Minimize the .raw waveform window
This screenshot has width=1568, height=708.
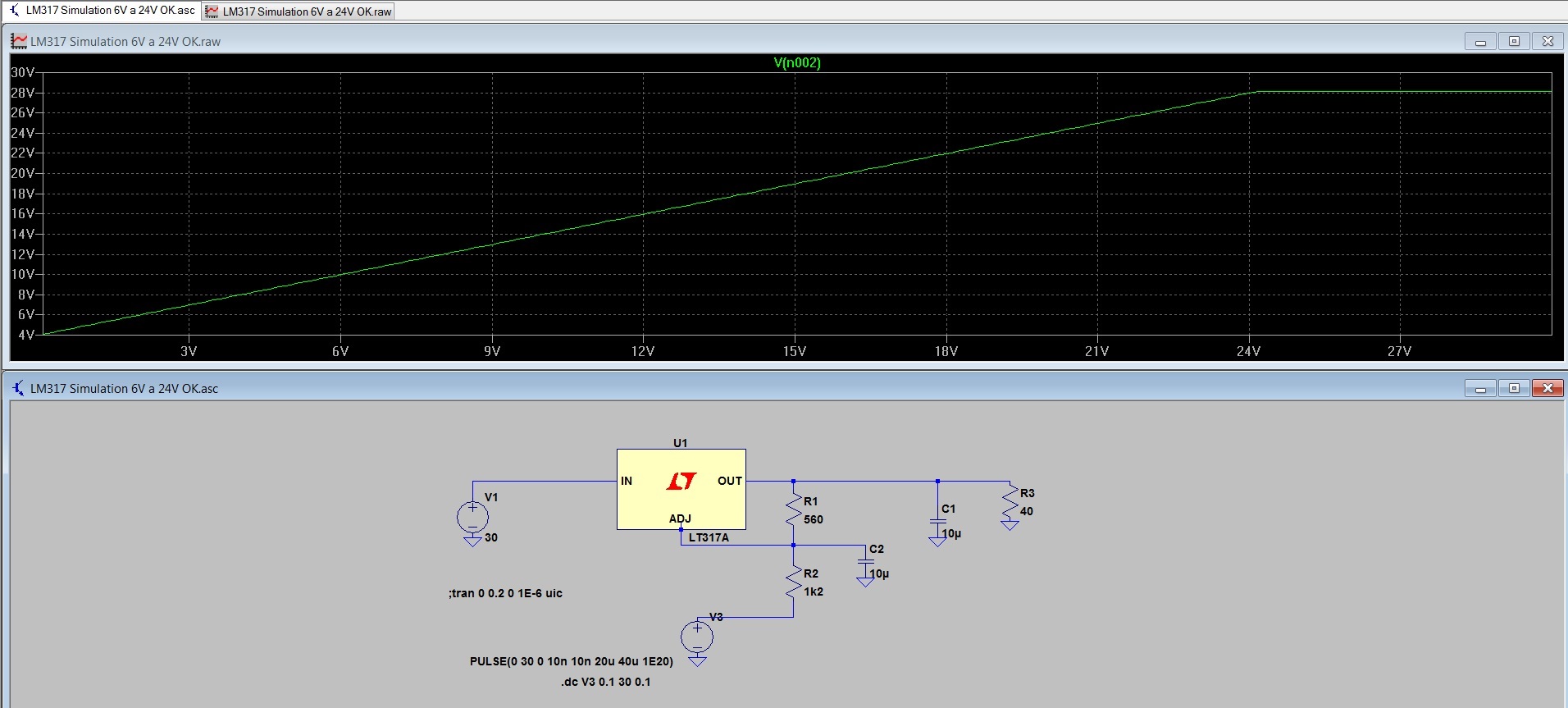[1480, 41]
